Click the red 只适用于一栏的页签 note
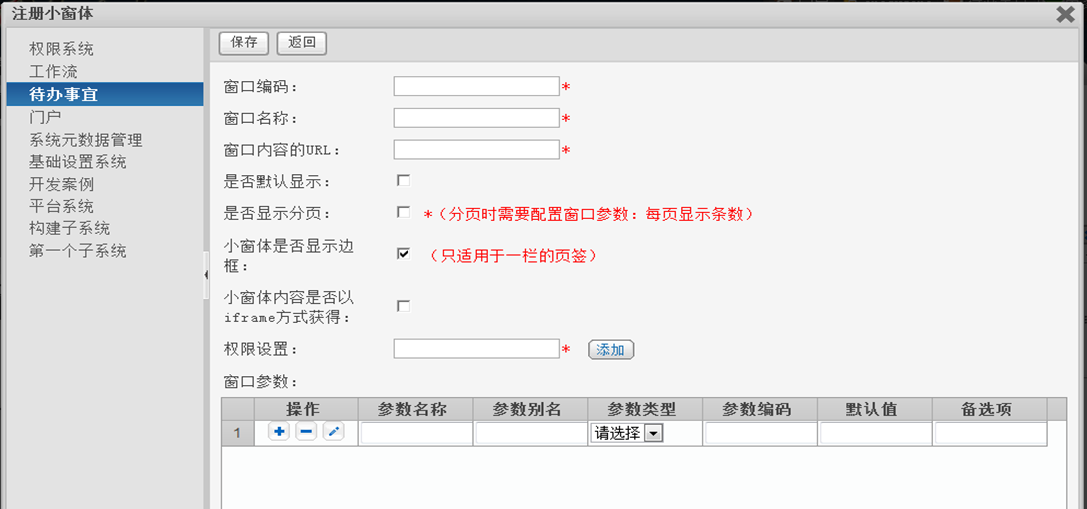Viewport: 1087px width, 509px height. tap(513, 255)
